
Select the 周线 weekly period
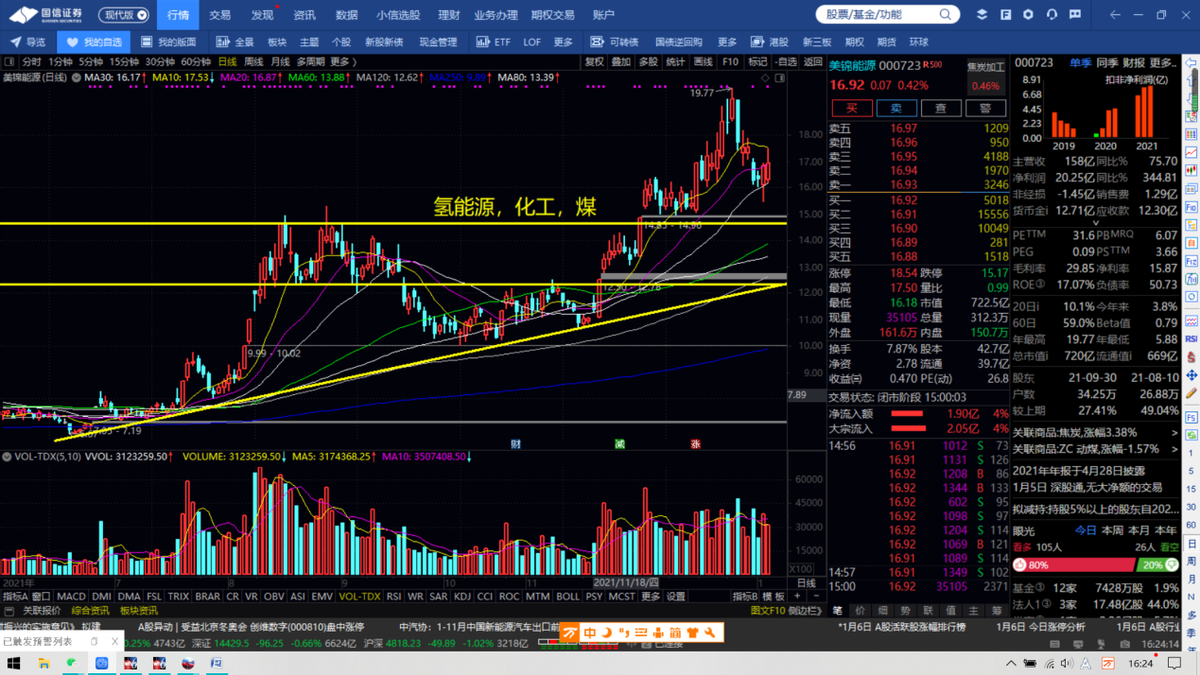pyautogui.click(x=254, y=62)
